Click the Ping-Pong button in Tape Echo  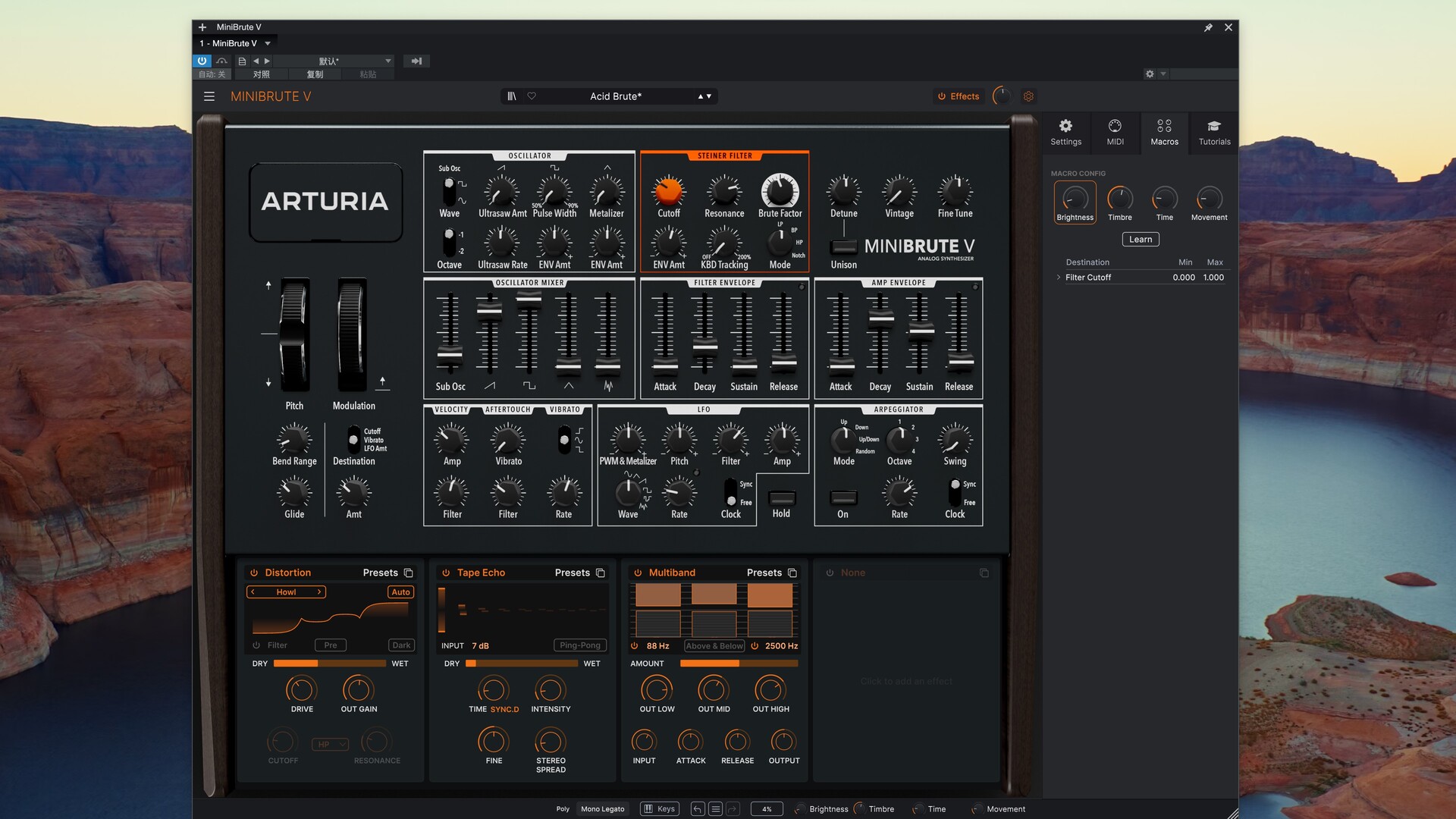point(579,645)
